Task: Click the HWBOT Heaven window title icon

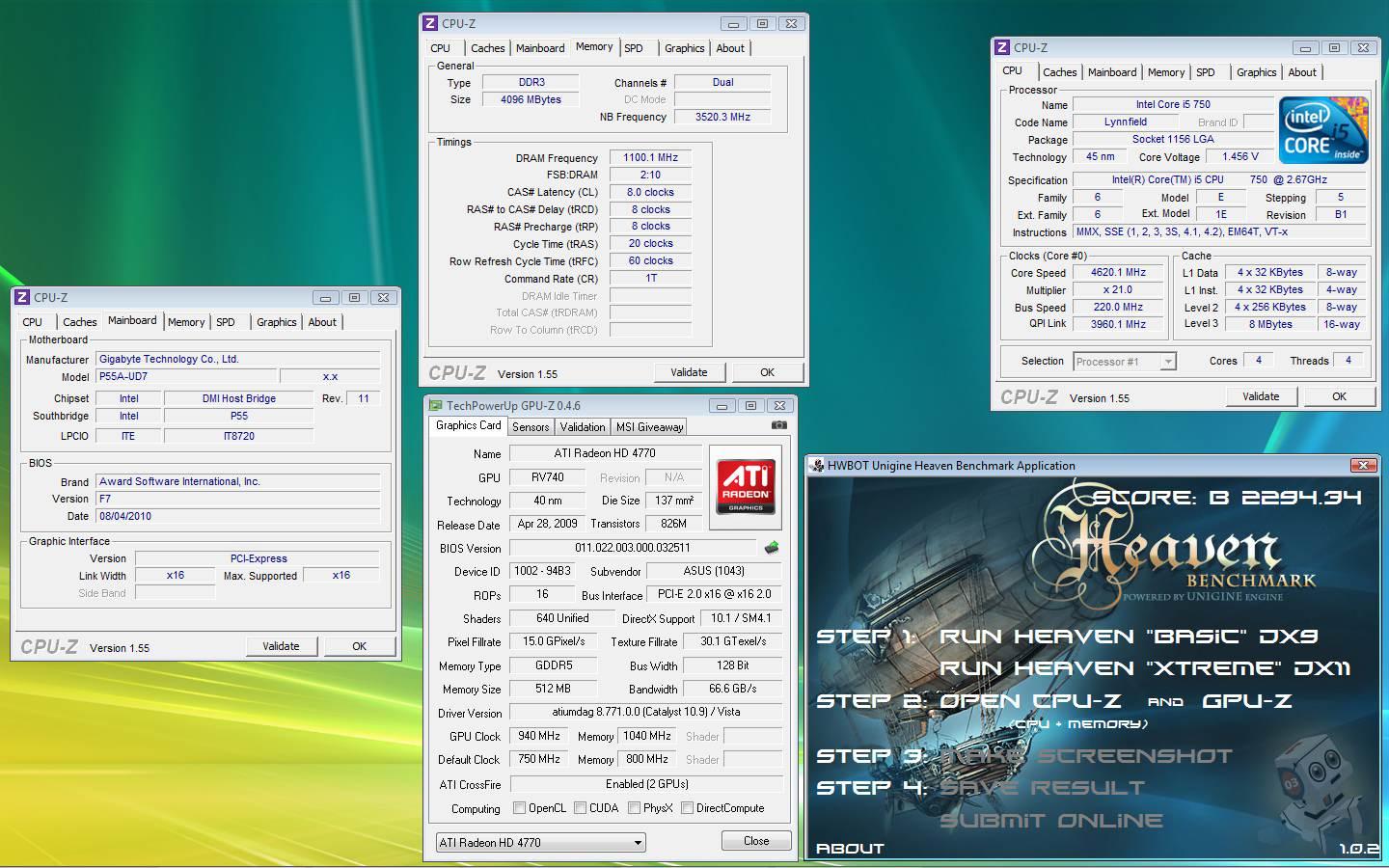Action: coord(817,465)
